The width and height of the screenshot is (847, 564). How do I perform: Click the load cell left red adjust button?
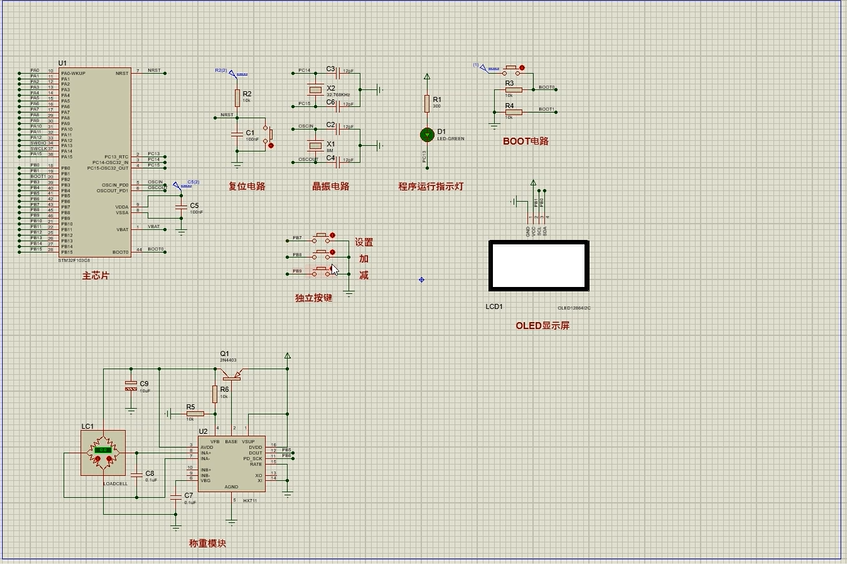point(98,459)
